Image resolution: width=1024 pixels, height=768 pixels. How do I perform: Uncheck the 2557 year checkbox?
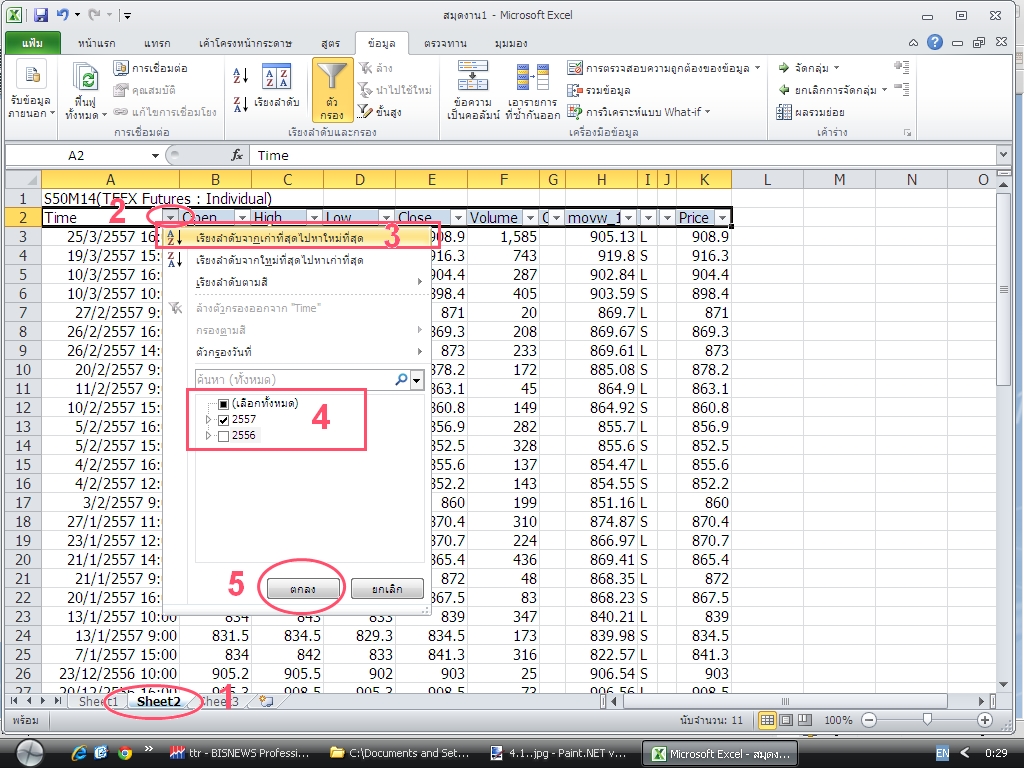pyautogui.click(x=223, y=420)
